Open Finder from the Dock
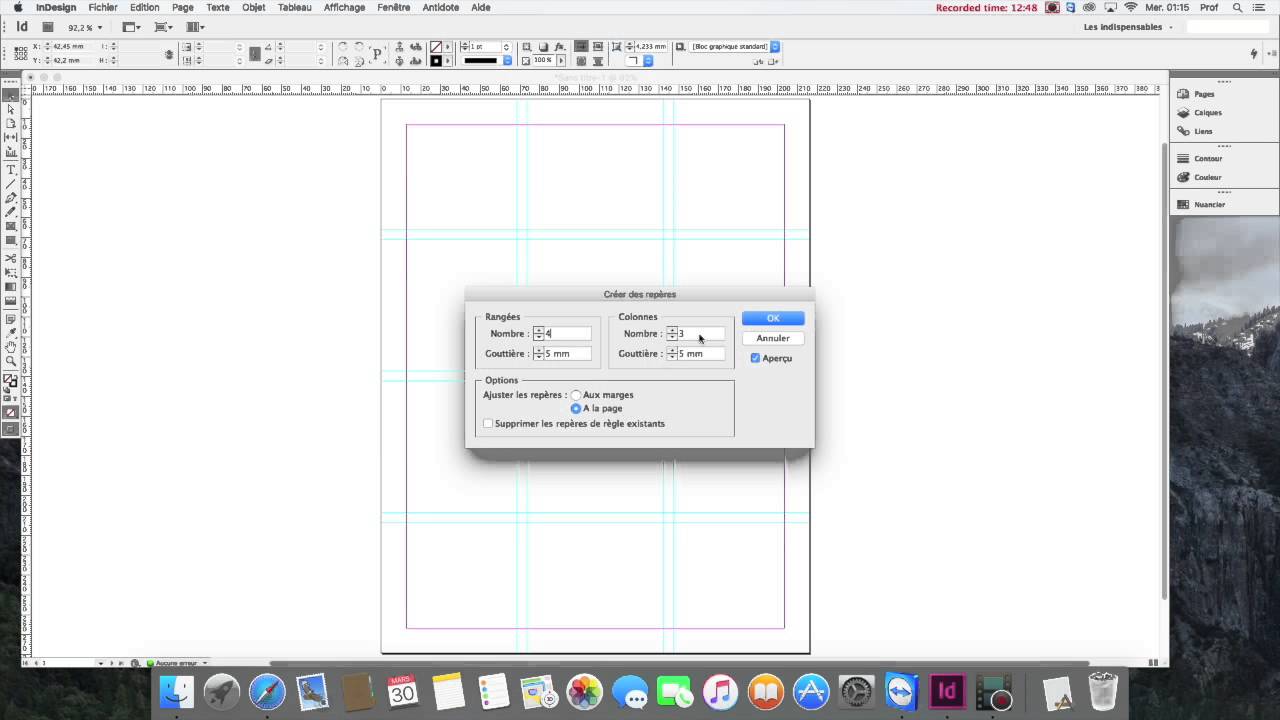The image size is (1280, 720). pyautogui.click(x=177, y=691)
